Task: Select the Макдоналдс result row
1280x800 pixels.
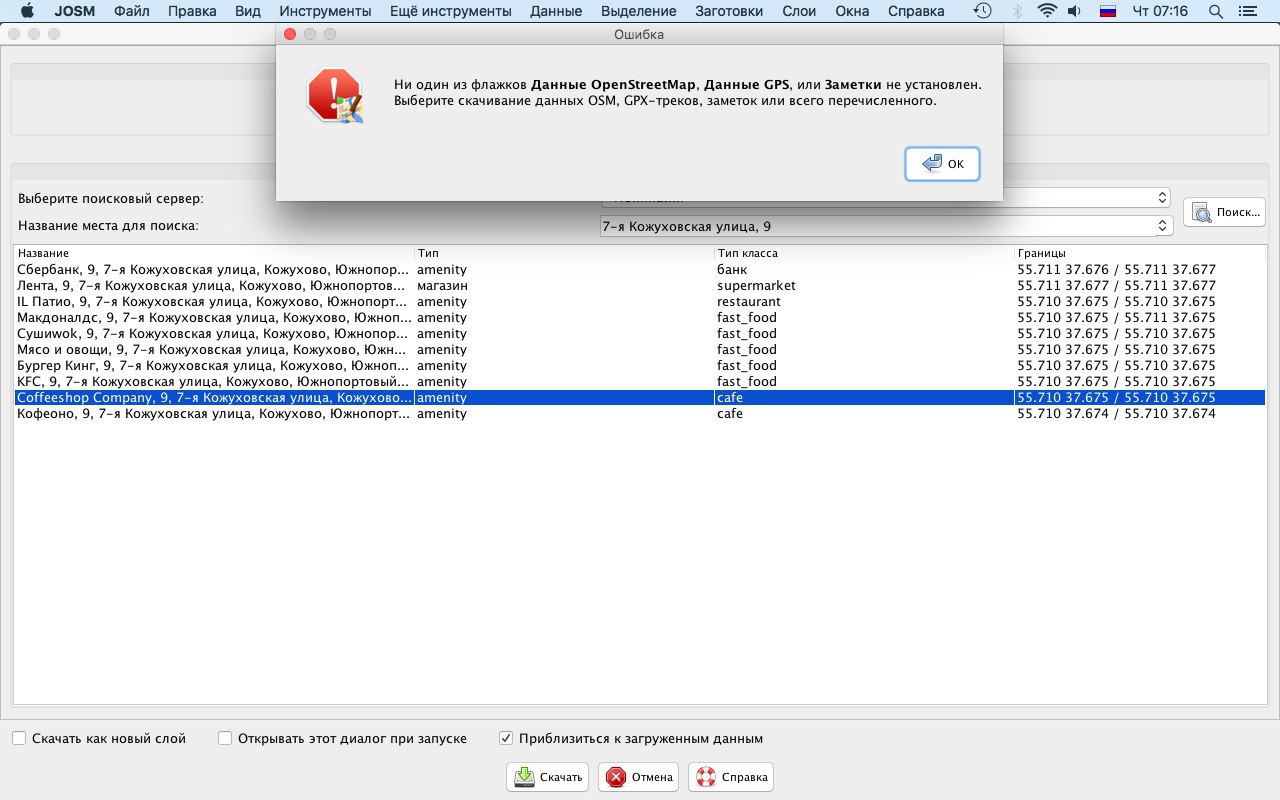Action: tap(640, 318)
